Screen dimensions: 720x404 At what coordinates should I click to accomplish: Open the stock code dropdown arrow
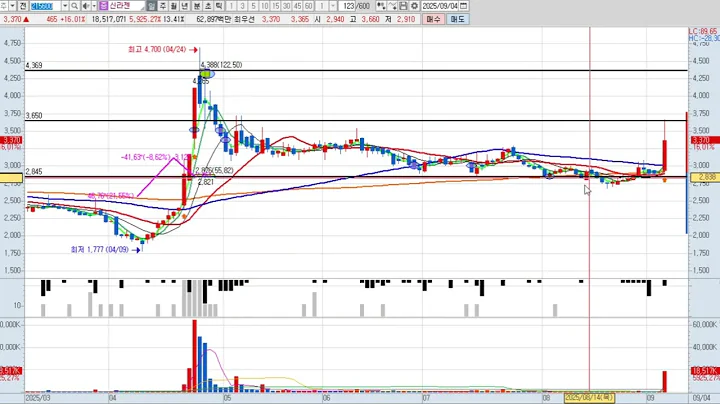point(65,6)
